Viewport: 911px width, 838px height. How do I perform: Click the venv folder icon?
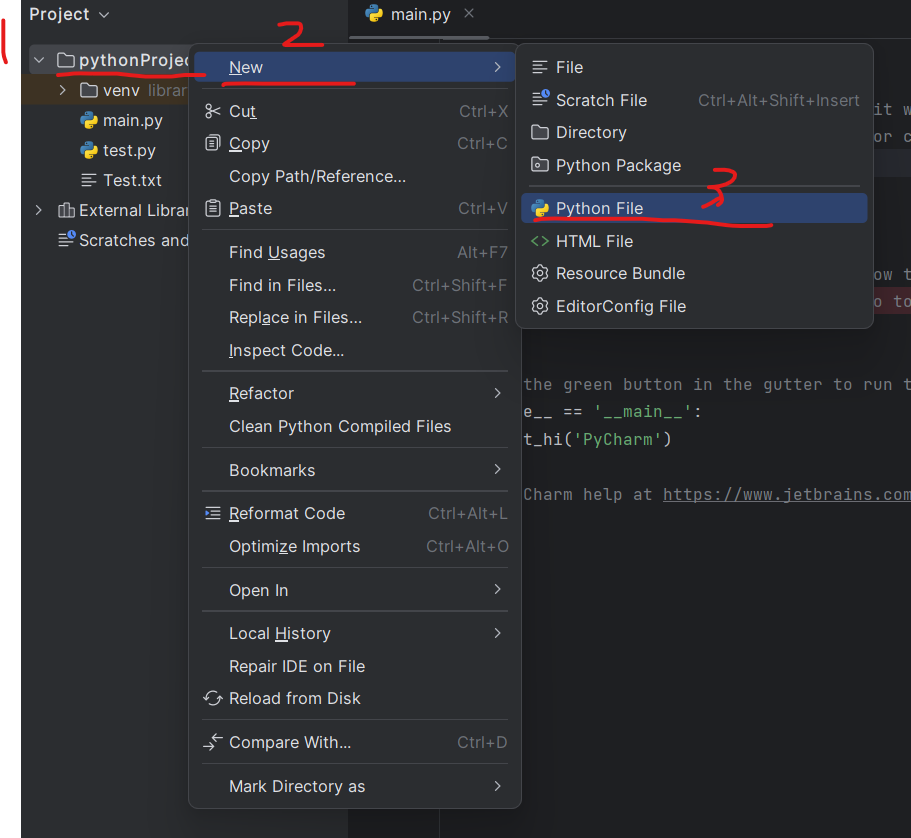coord(88,90)
